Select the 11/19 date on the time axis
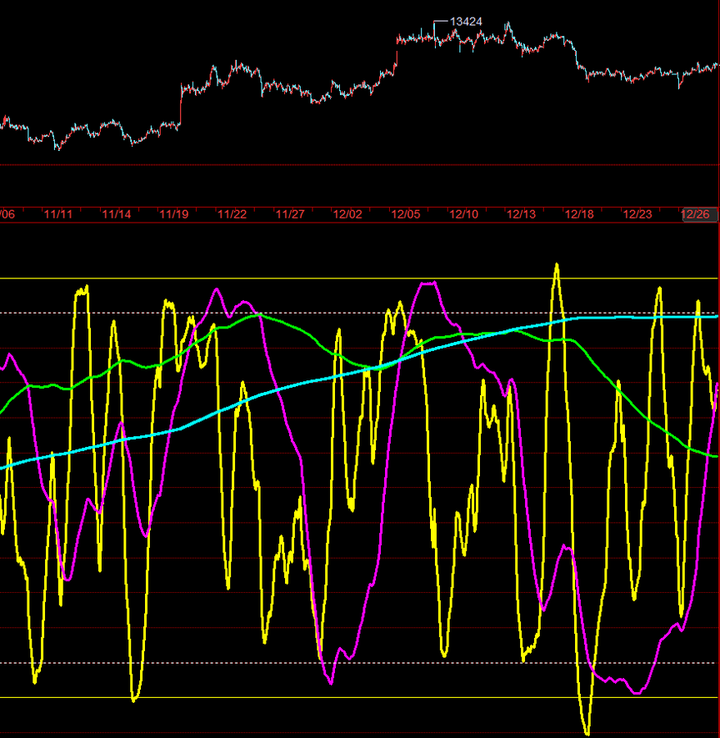Viewport: 720px width, 738px height. [174, 215]
